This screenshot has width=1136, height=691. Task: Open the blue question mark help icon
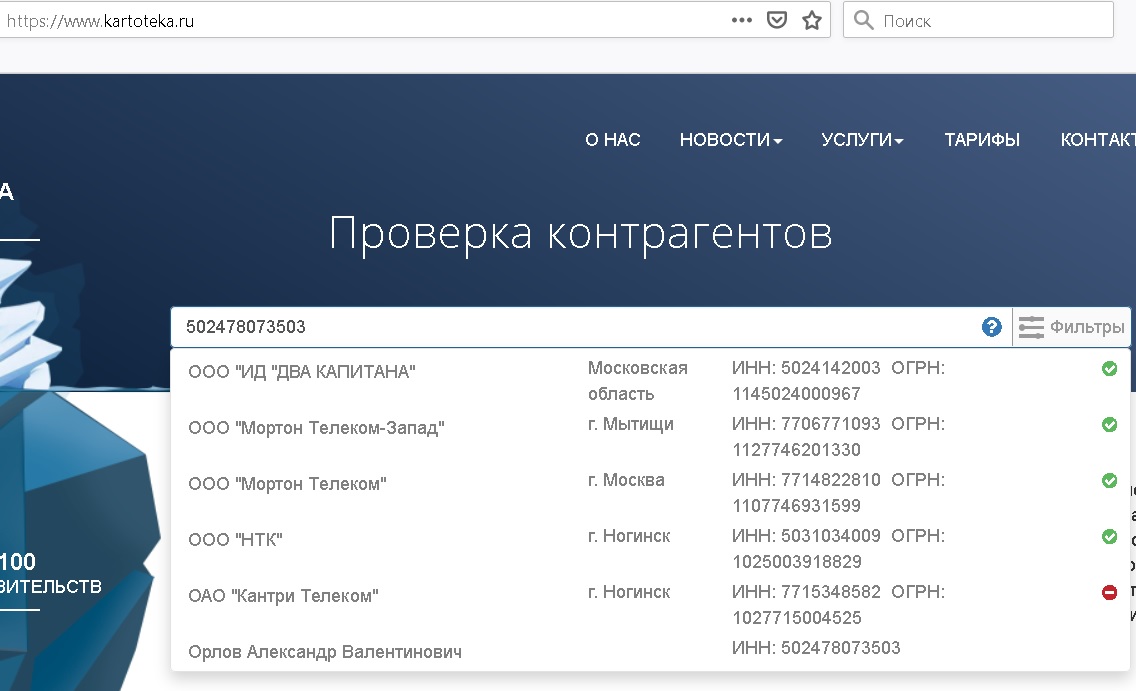tap(992, 327)
